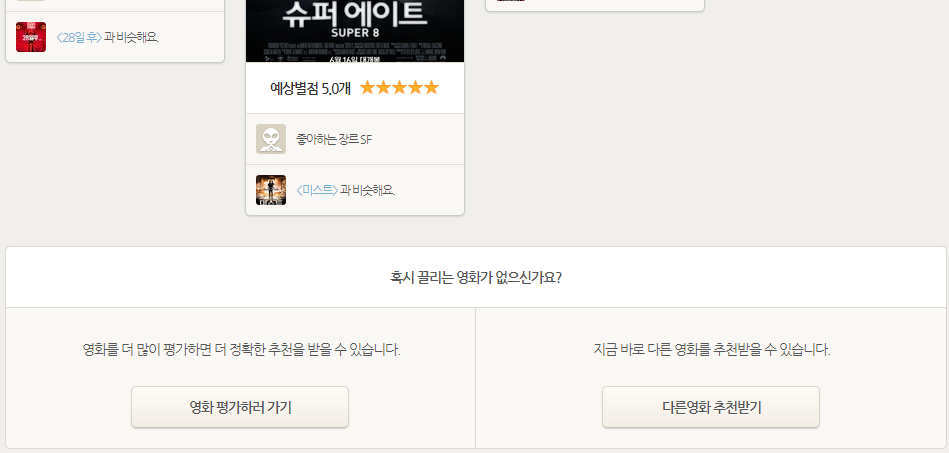Click the 예상별점 5.0개 rating label
The width and height of the screenshot is (949, 453).
[x=310, y=88]
